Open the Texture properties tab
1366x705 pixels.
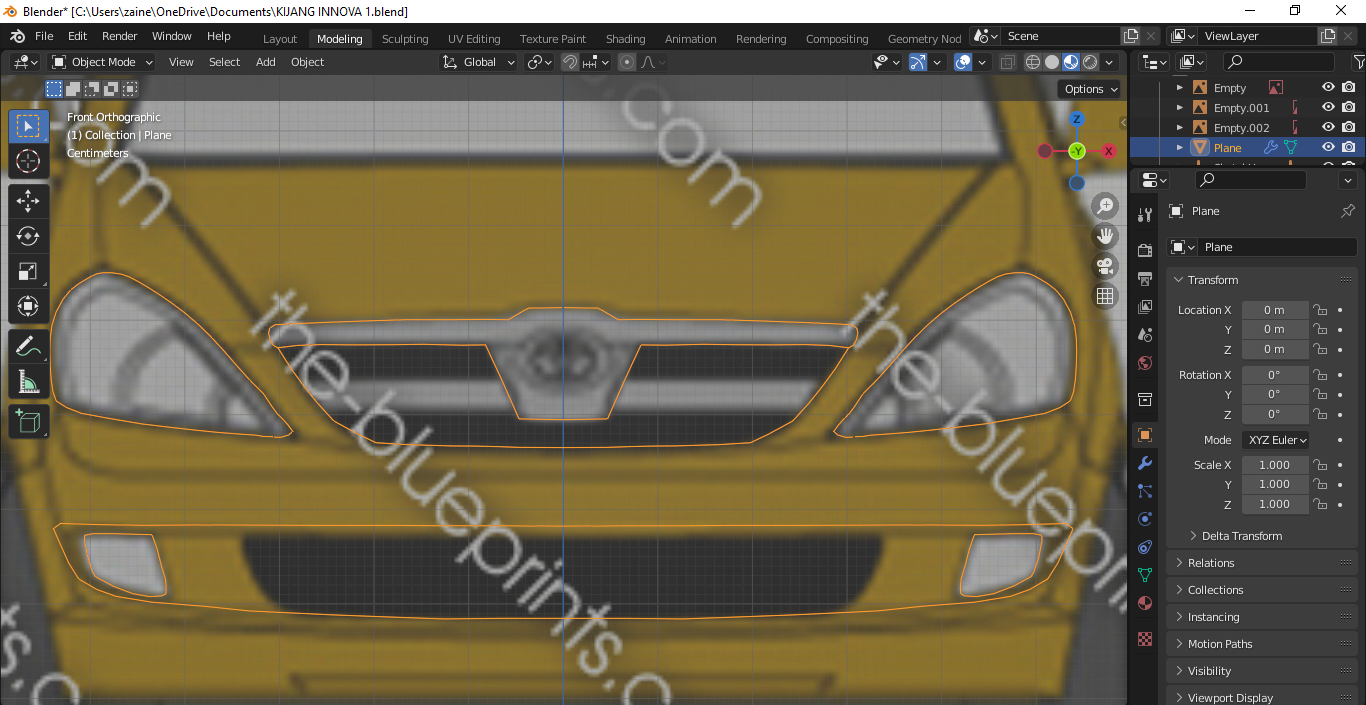[x=1145, y=639]
